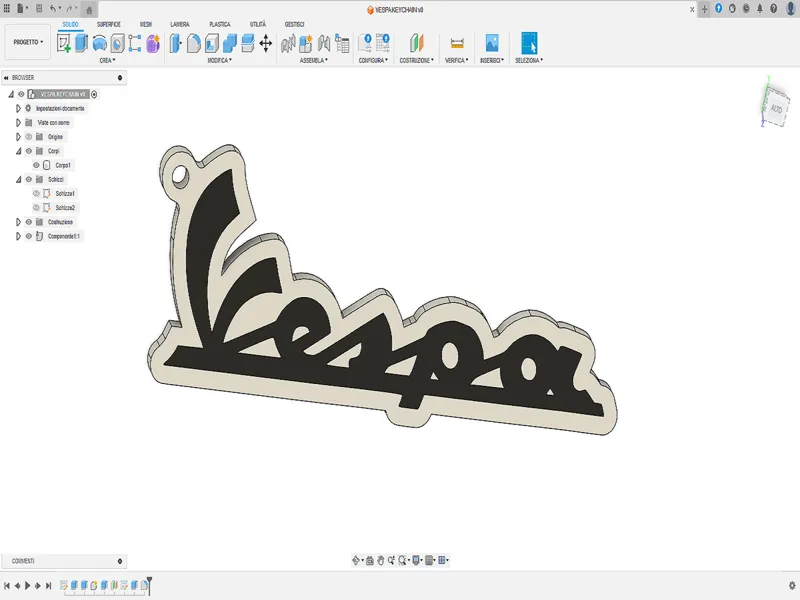Viewport: 800px width, 600px height.
Task: Select the Fillet tool
Action: (x=193, y=43)
